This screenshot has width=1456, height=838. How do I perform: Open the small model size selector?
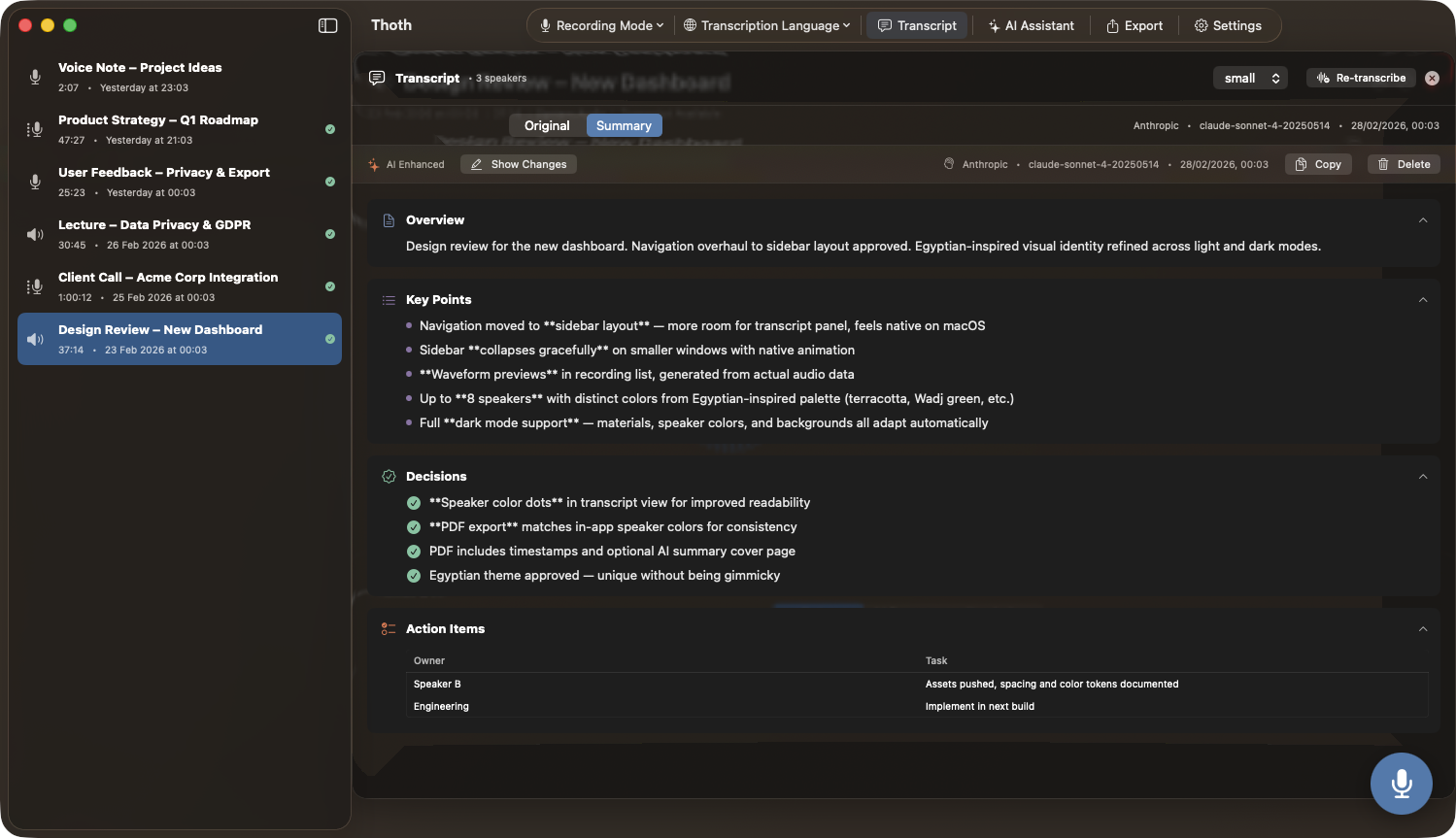1250,78
